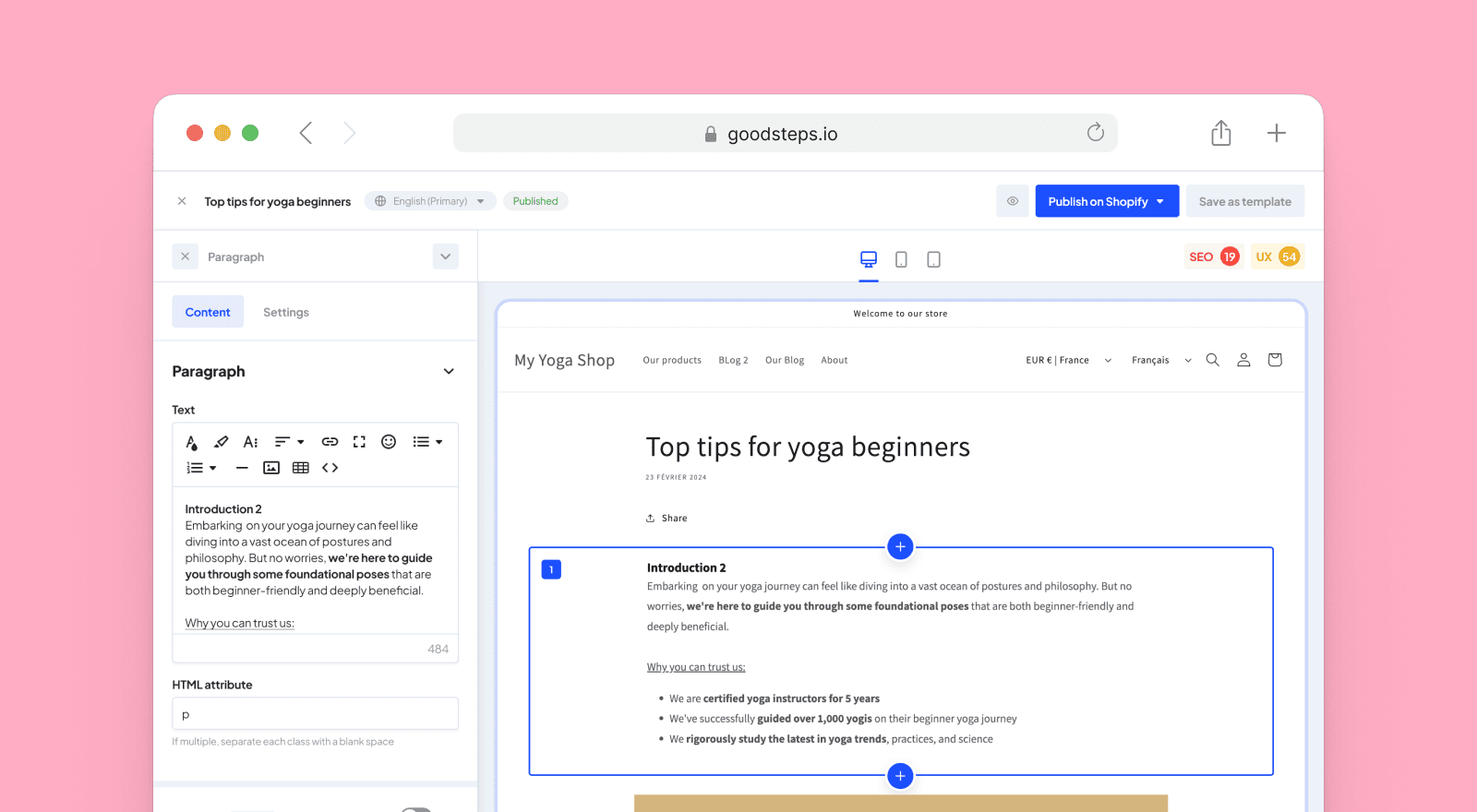Click the browser share icon
Image resolution: width=1477 pixels, height=812 pixels.
coord(1221,133)
